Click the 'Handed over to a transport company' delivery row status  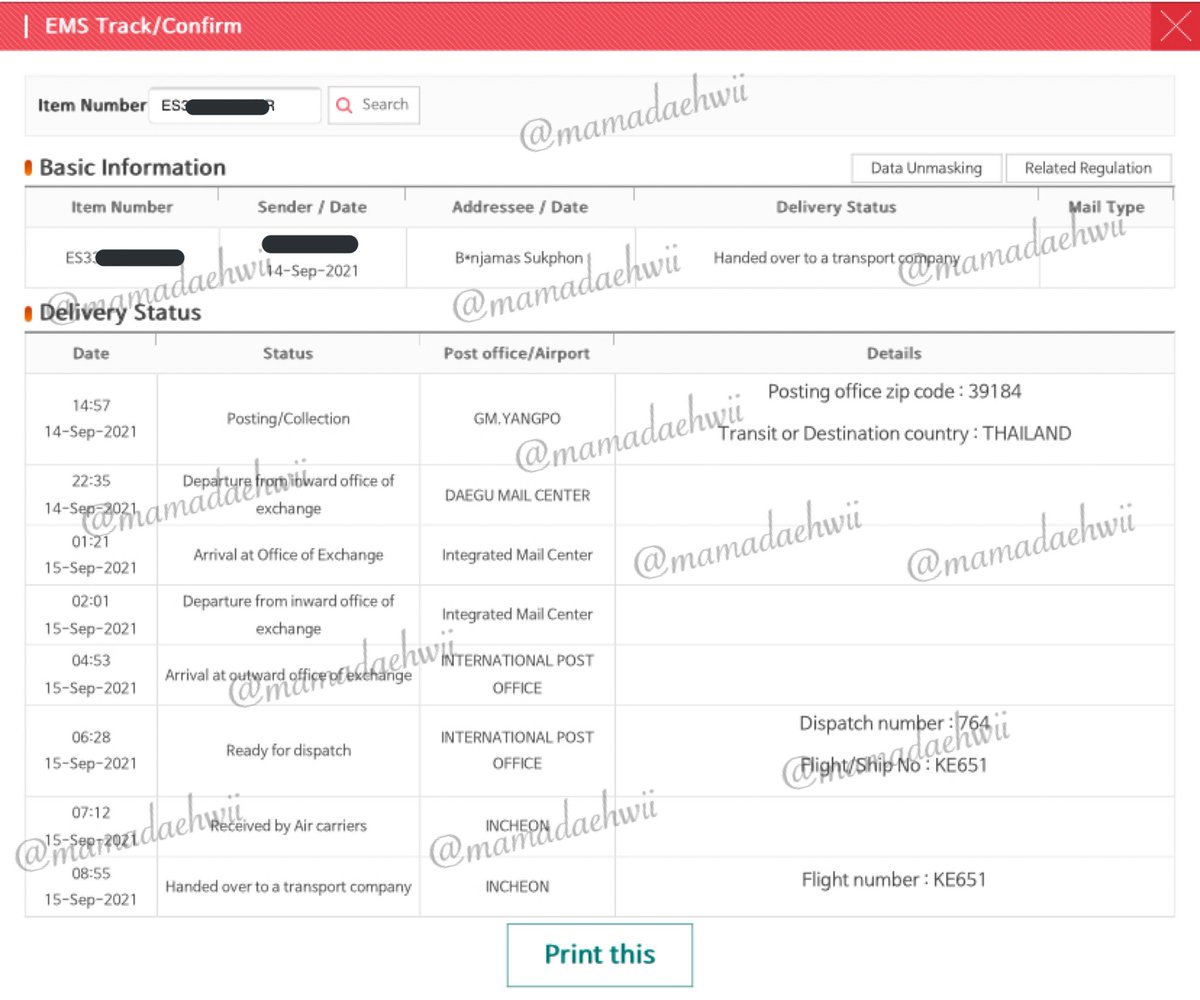(x=288, y=887)
